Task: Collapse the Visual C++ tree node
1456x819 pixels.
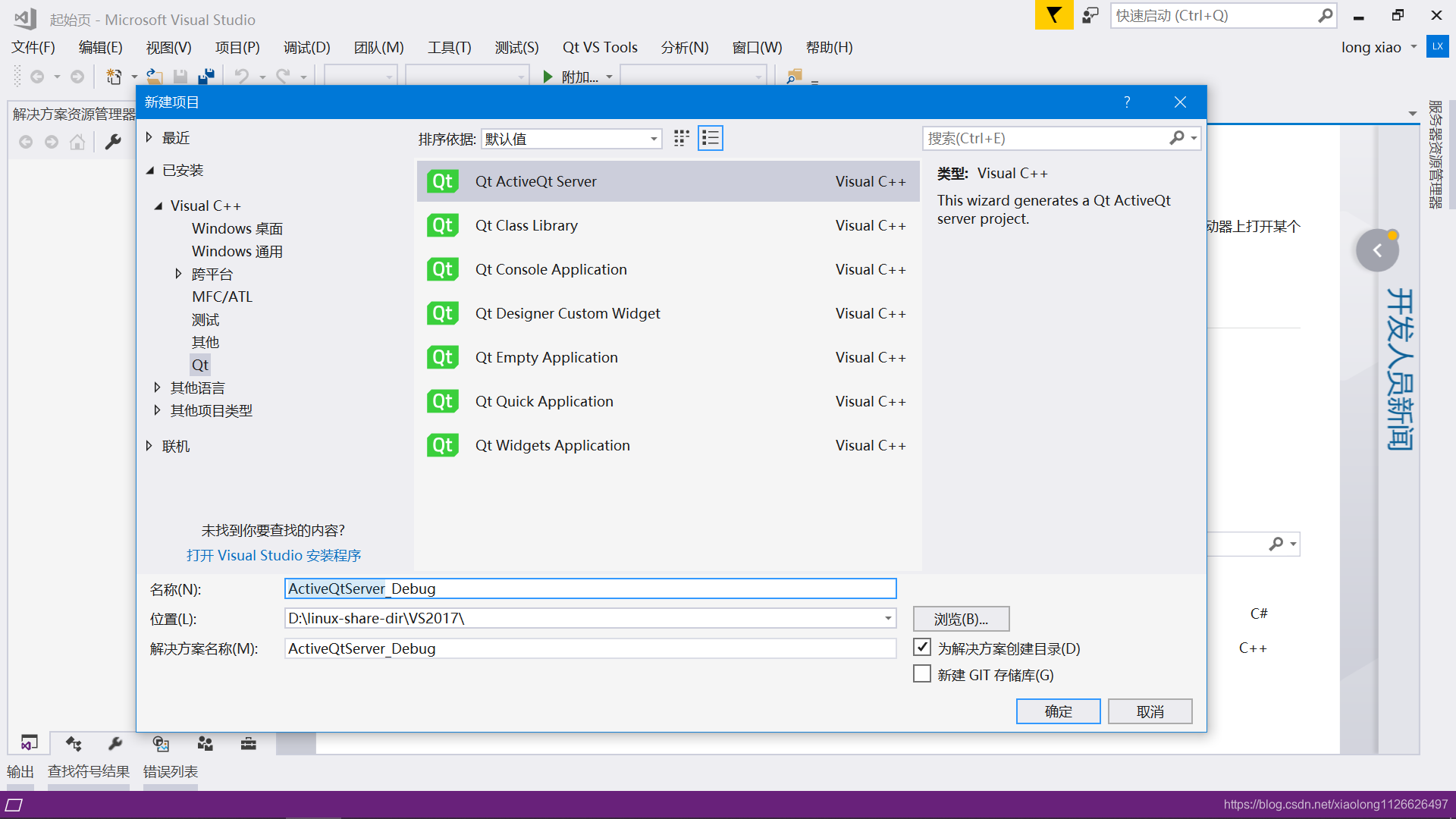Action: 158,206
